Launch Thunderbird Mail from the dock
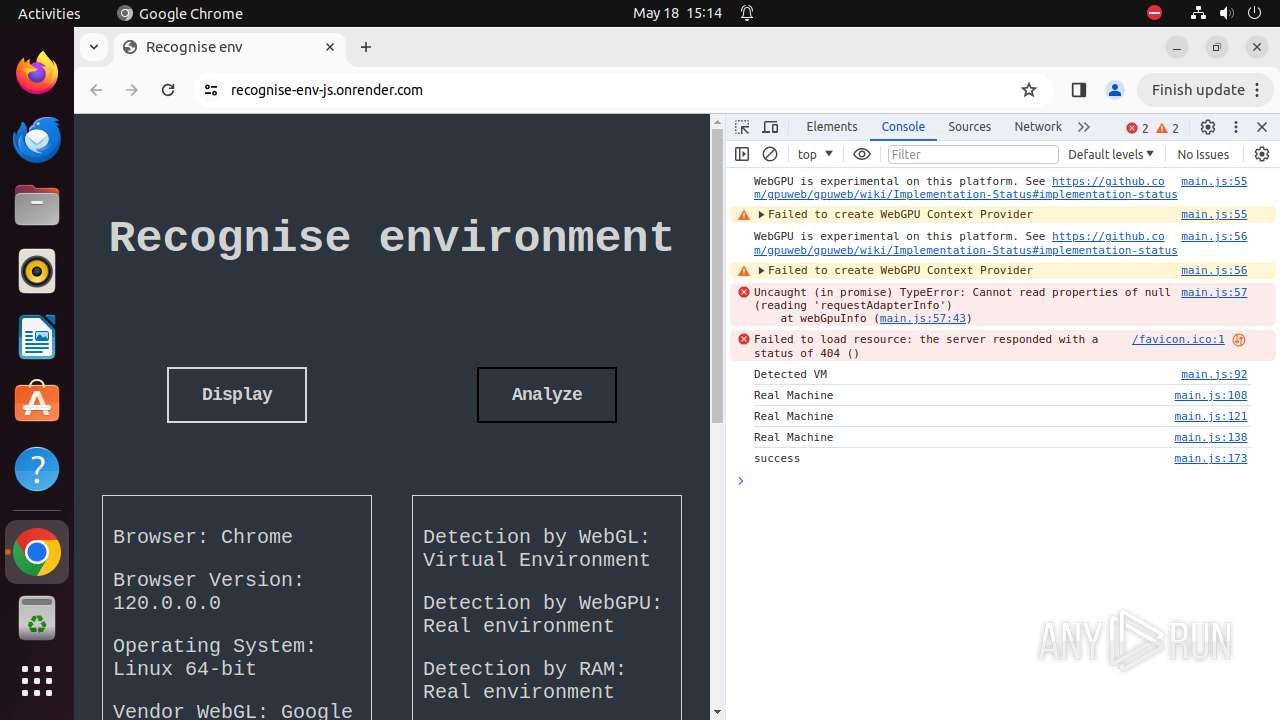 coord(37,139)
